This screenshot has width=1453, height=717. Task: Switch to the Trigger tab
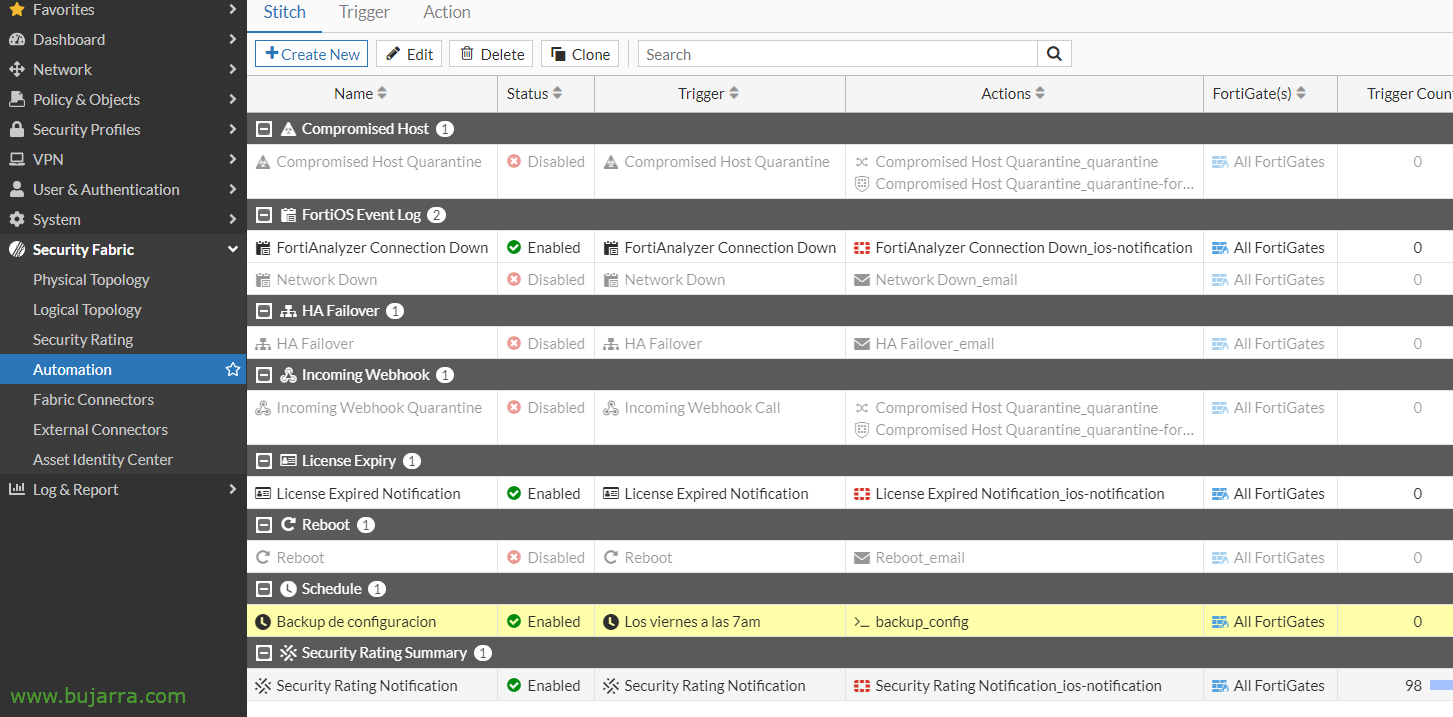point(364,12)
